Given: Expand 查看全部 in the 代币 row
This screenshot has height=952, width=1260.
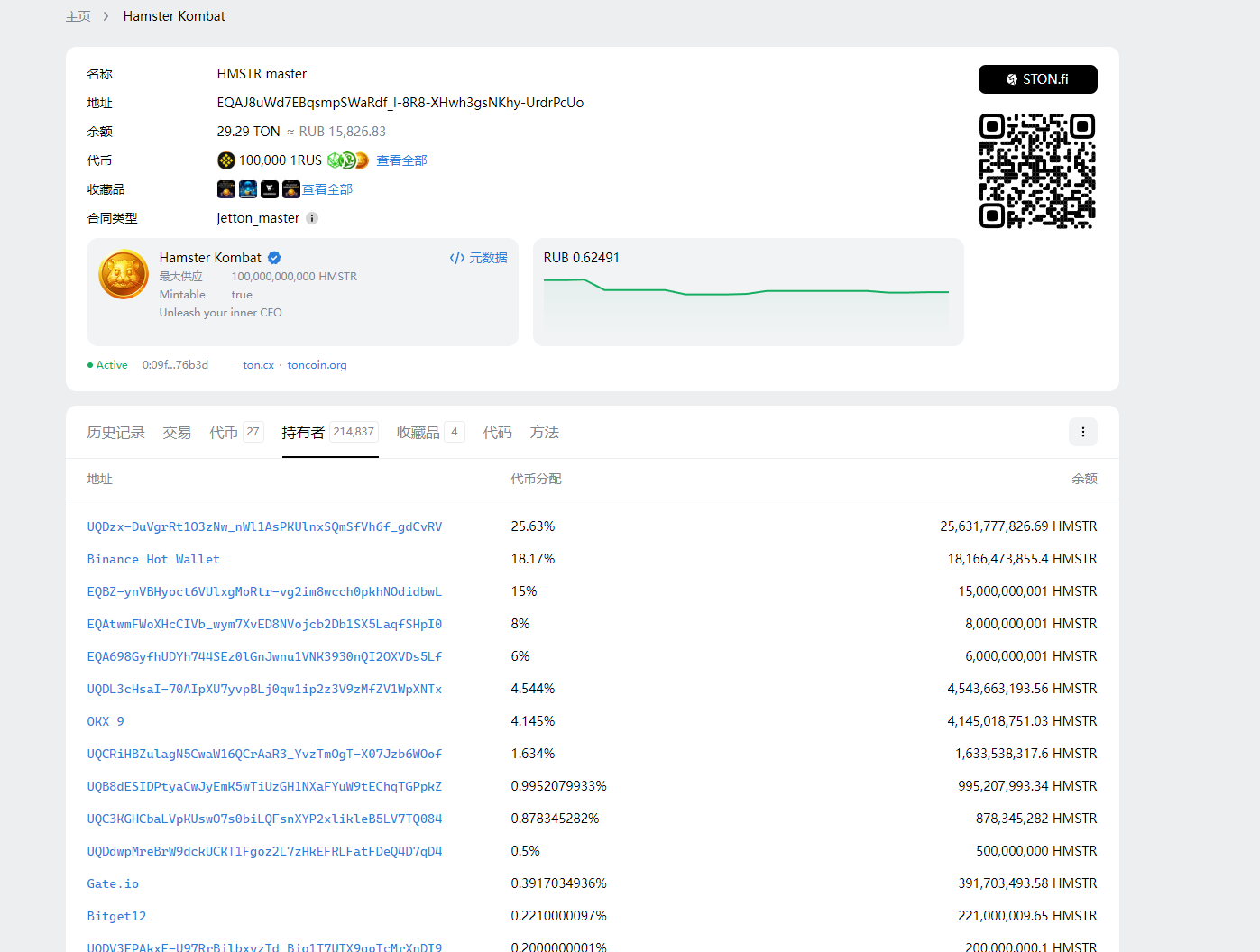Looking at the screenshot, I should pos(401,160).
